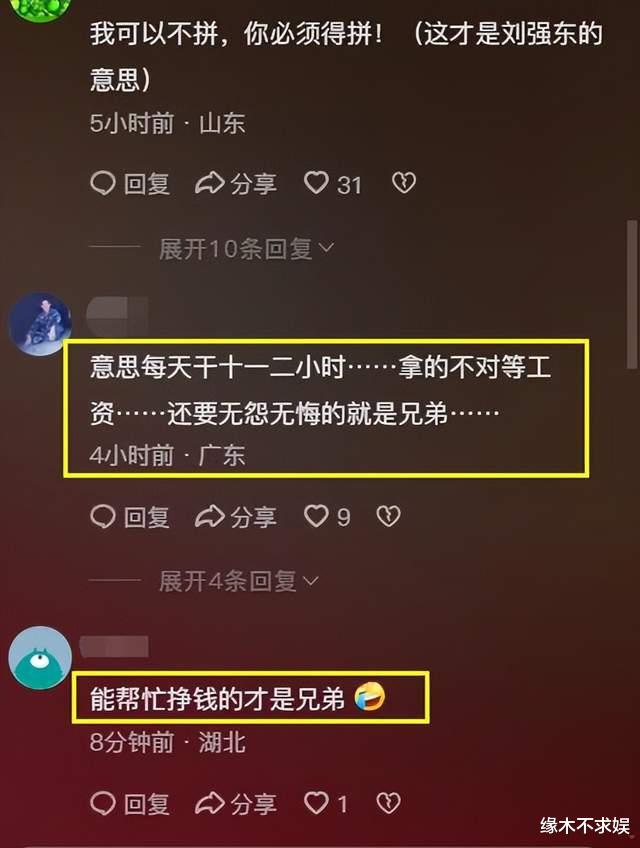Dislike the Shandong comment with broken heart
Screen dimensions: 640x848
[x=404, y=183]
